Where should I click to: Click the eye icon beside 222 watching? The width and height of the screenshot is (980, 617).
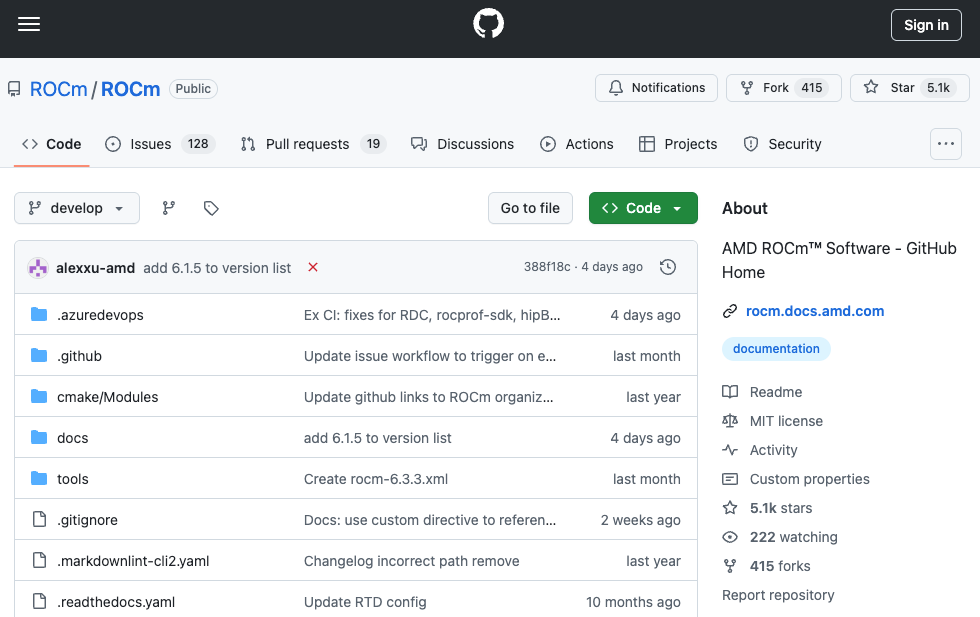(730, 537)
